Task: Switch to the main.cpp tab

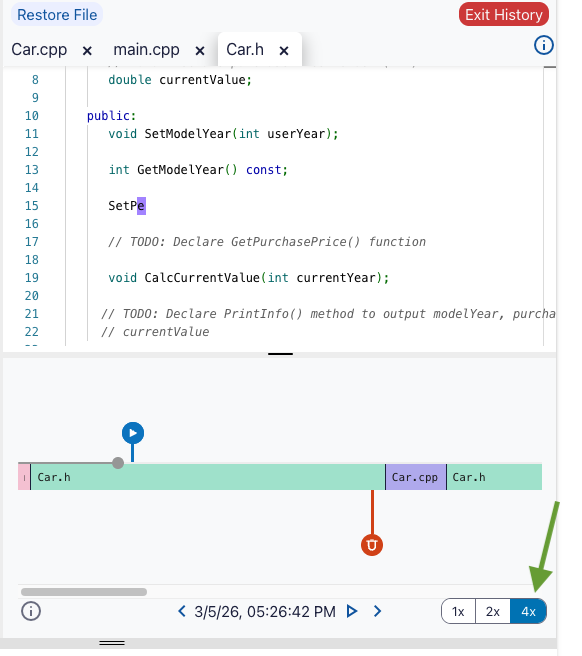Action: click(146, 50)
